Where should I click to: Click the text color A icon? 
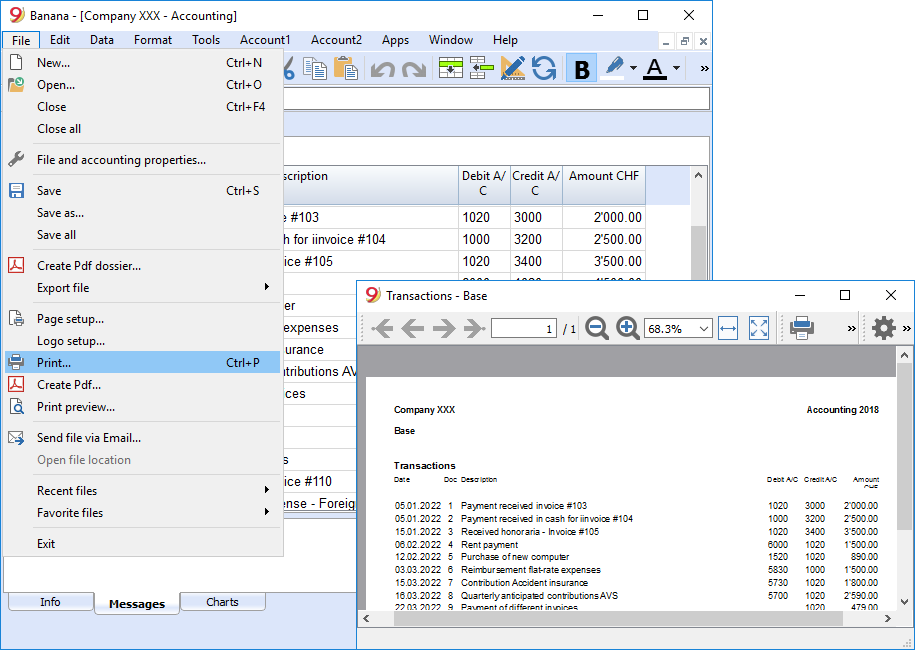[655, 68]
